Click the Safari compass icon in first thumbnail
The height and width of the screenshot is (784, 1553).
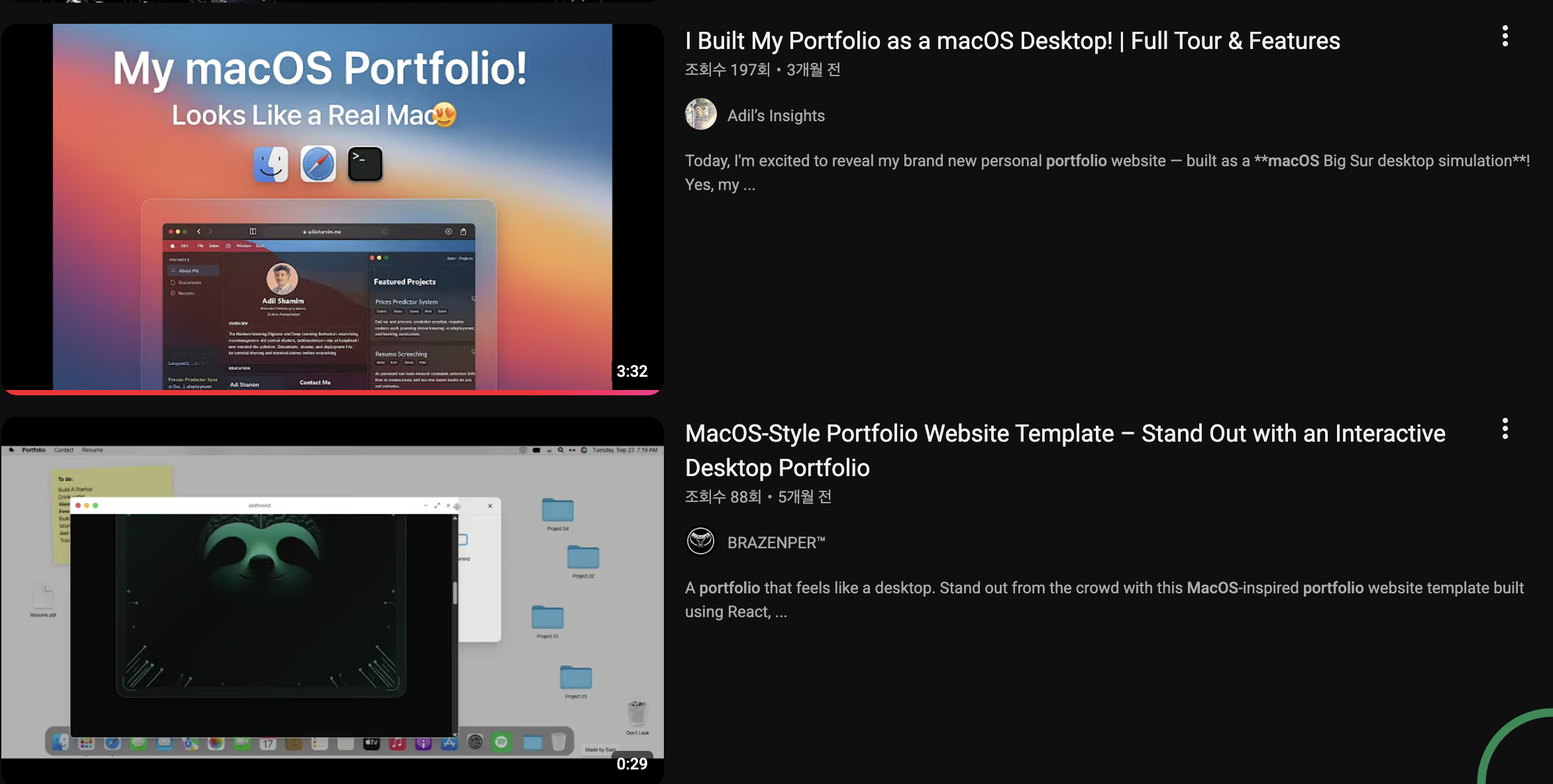(318, 164)
